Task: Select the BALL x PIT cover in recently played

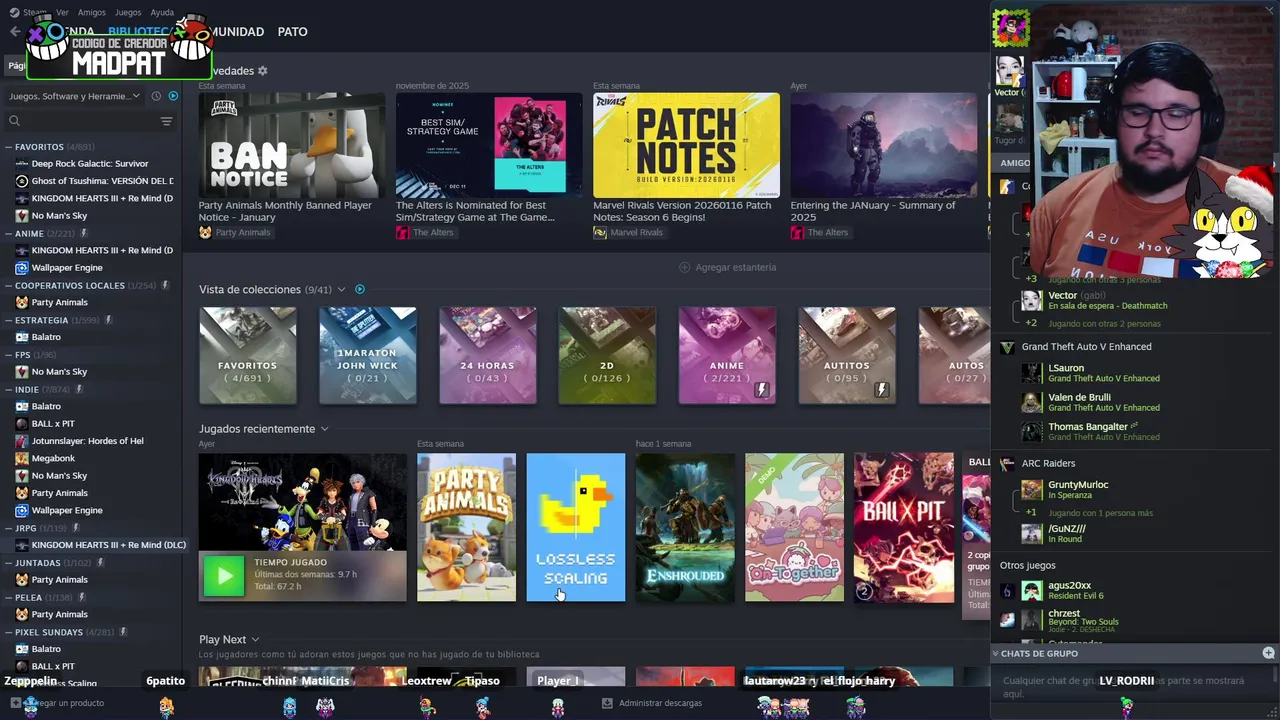Action: (x=904, y=528)
